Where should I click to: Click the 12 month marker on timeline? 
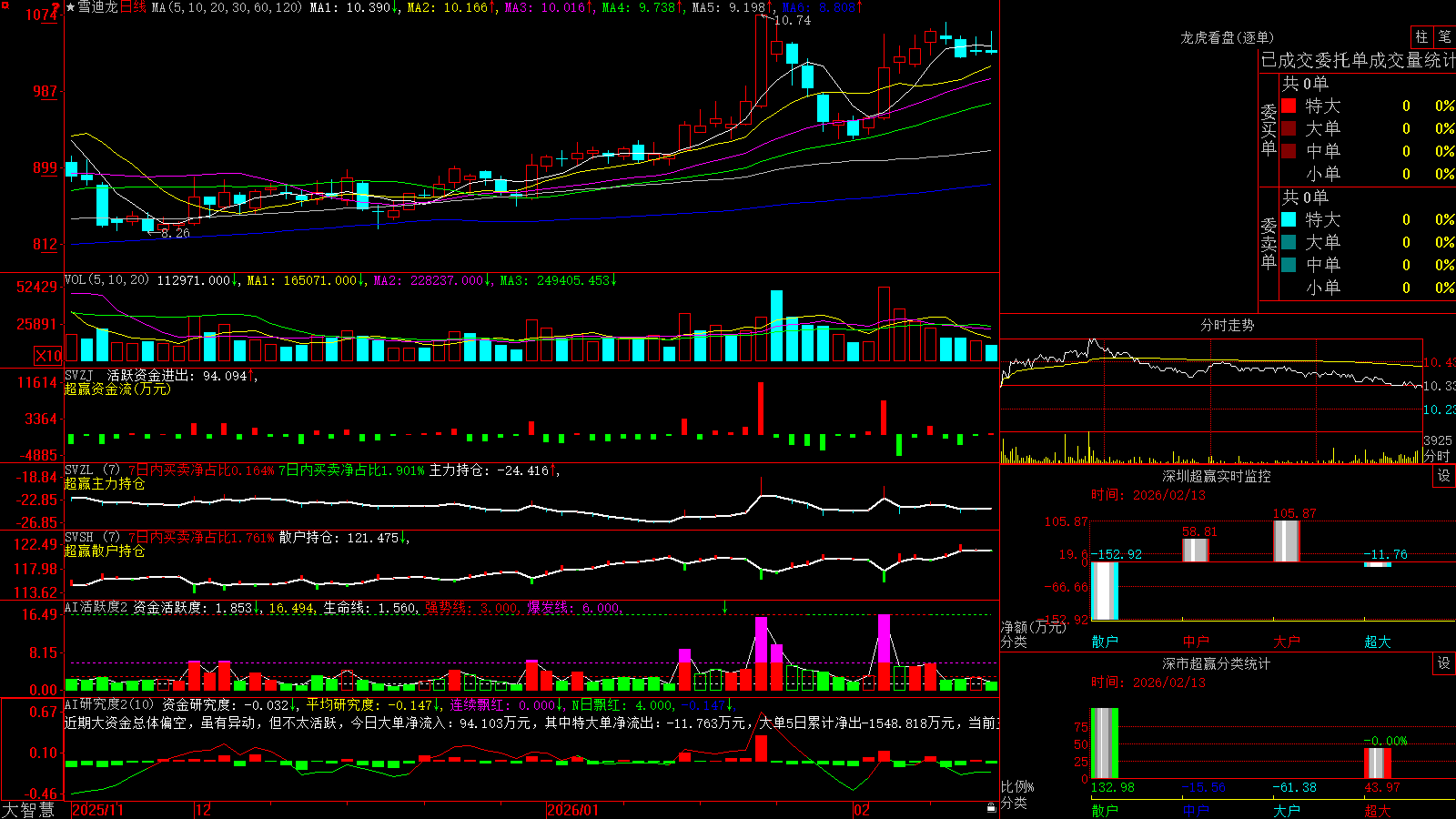(x=204, y=810)
